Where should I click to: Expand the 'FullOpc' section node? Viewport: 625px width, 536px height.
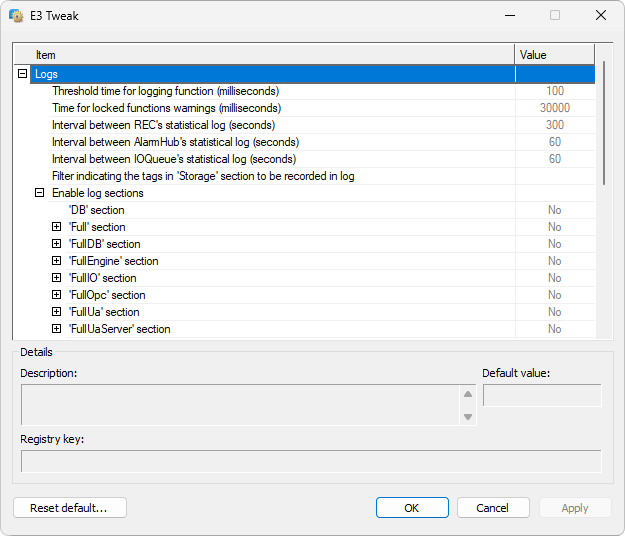[x=57, y=295]
